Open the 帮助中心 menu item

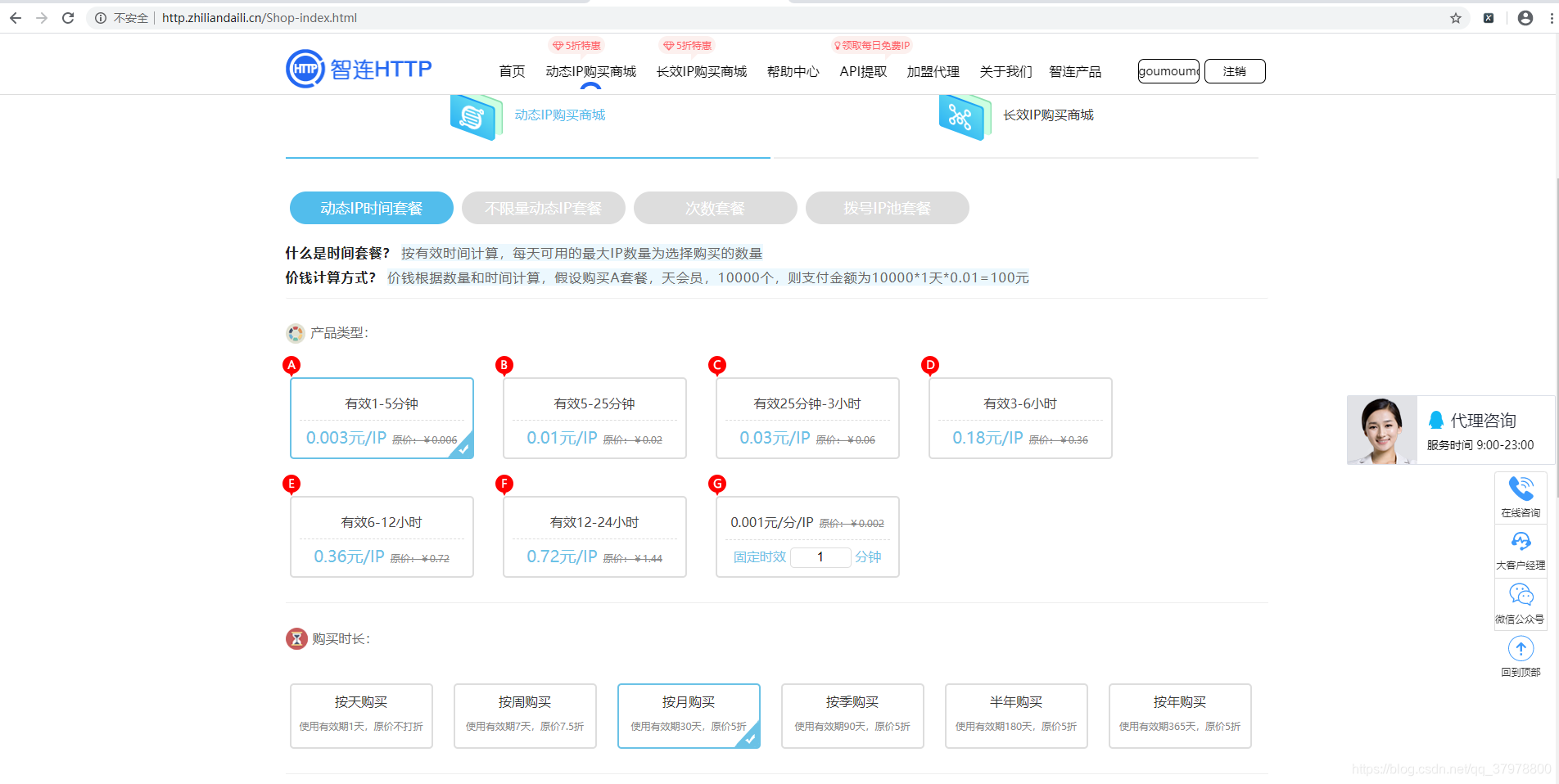(x=792, y=72)
